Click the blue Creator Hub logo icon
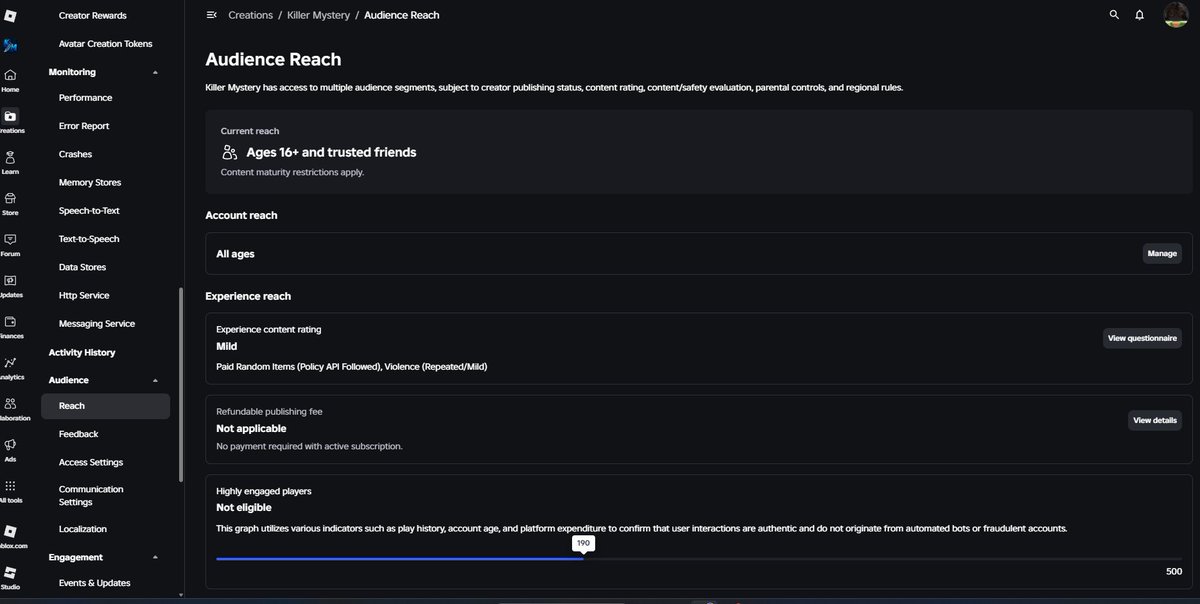Viewport: 1200px width, 604px height. tap(10, 45)
